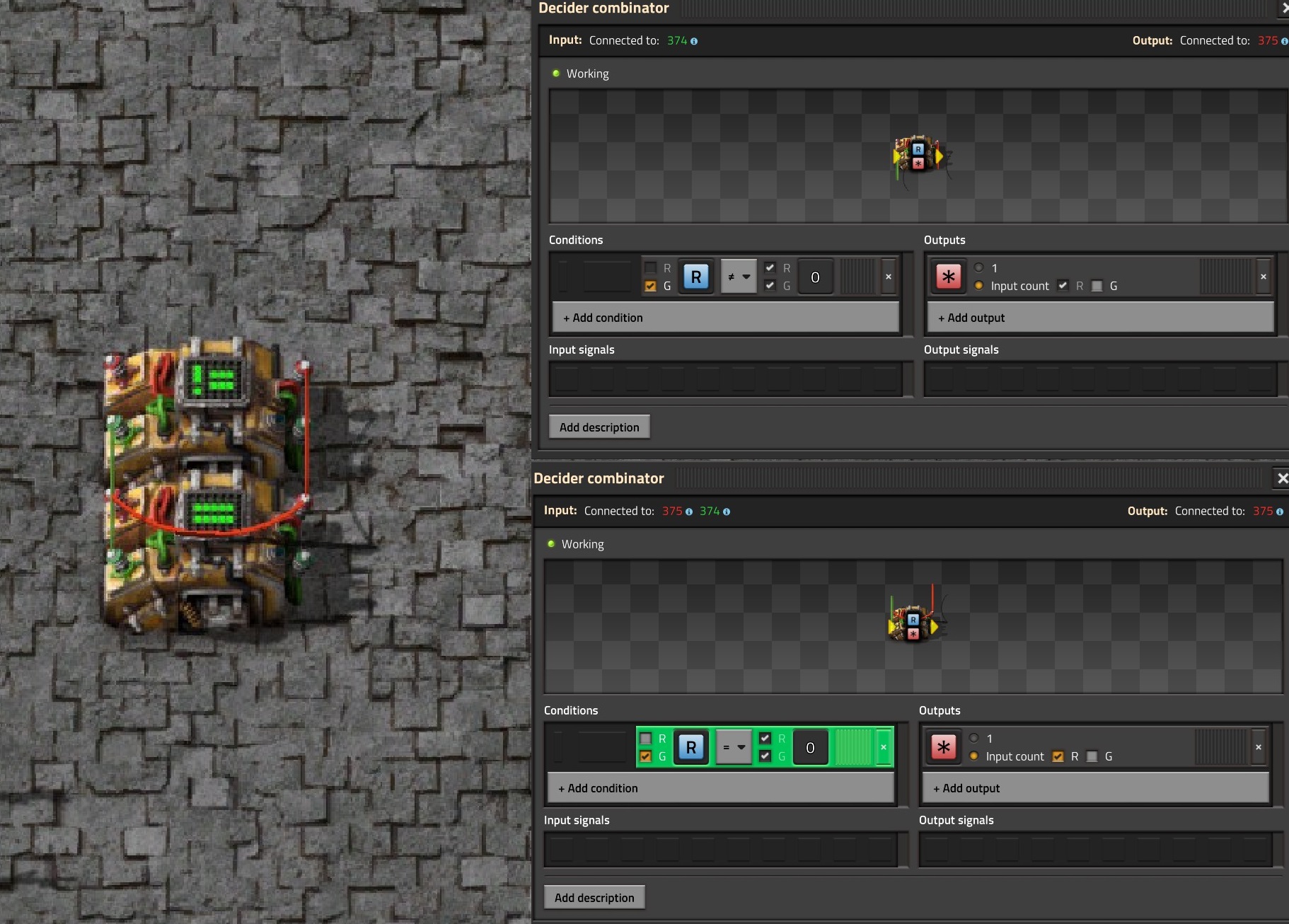This screenshot has width=1289, height=924.
Task: Click the Everything asterisk icon in top Outputs
Action: (x=948, y=277)
